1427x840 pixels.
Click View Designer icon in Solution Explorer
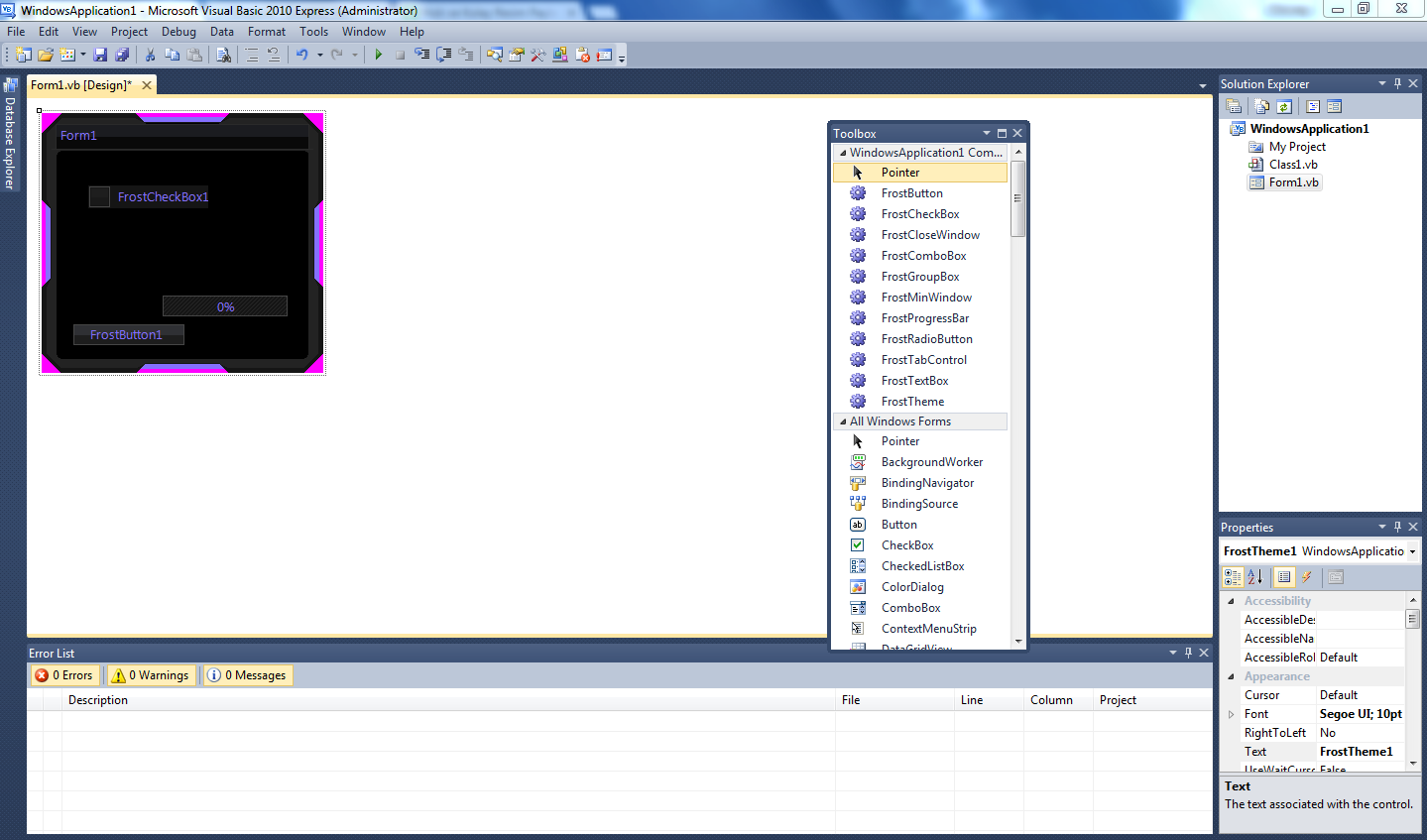coord(1334,106)
